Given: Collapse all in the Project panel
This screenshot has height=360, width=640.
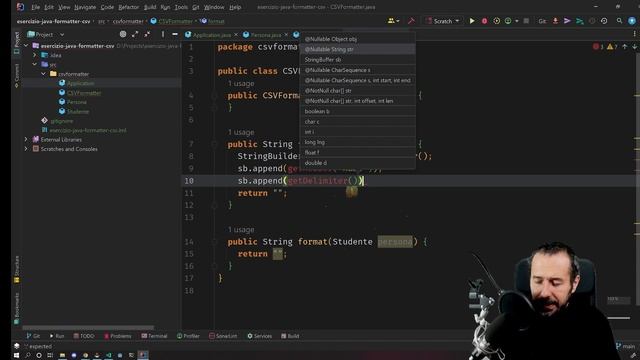Looking at the screenshot, I should [x=147, y=34].
